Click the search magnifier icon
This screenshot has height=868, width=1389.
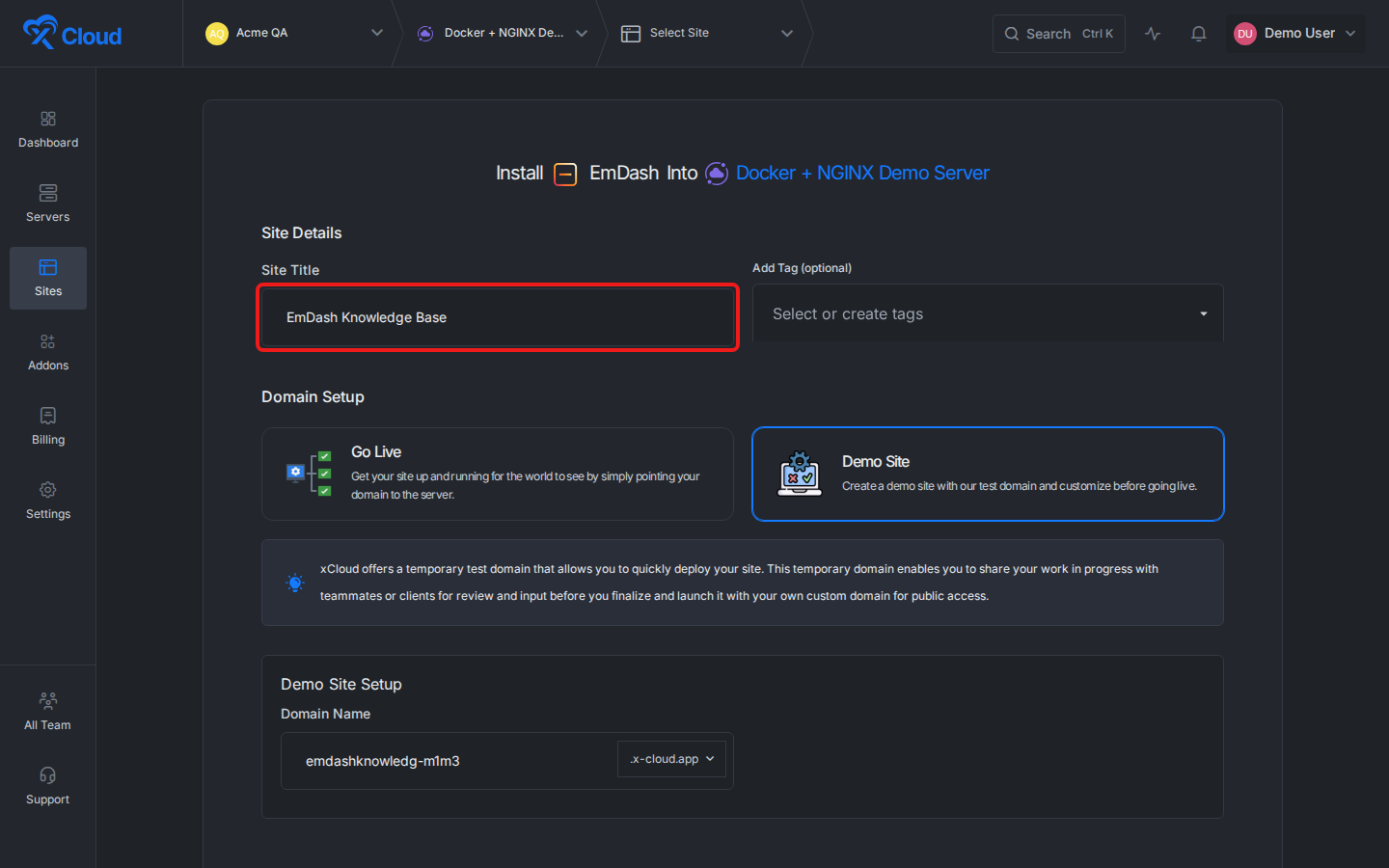1012,34
